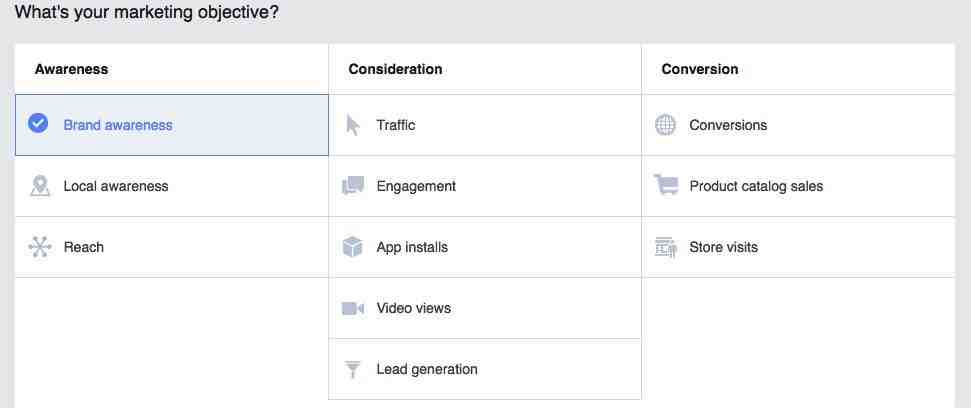Click the Lead generation funnel icon
Image resolution: width=971 pixels, height=408 pixels.
click(352, 370)
